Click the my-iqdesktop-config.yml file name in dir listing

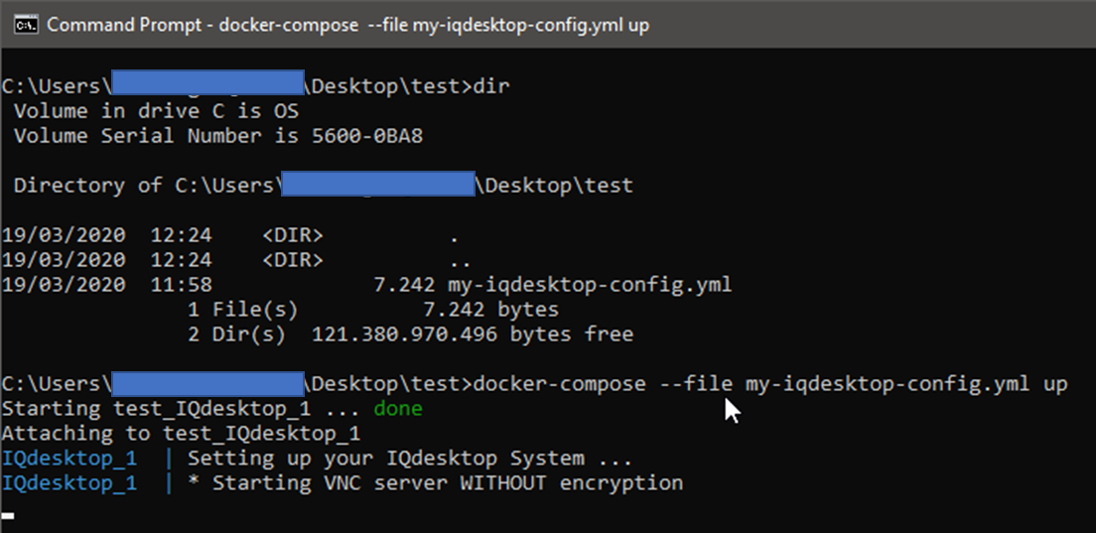click(x=589, y=284)
